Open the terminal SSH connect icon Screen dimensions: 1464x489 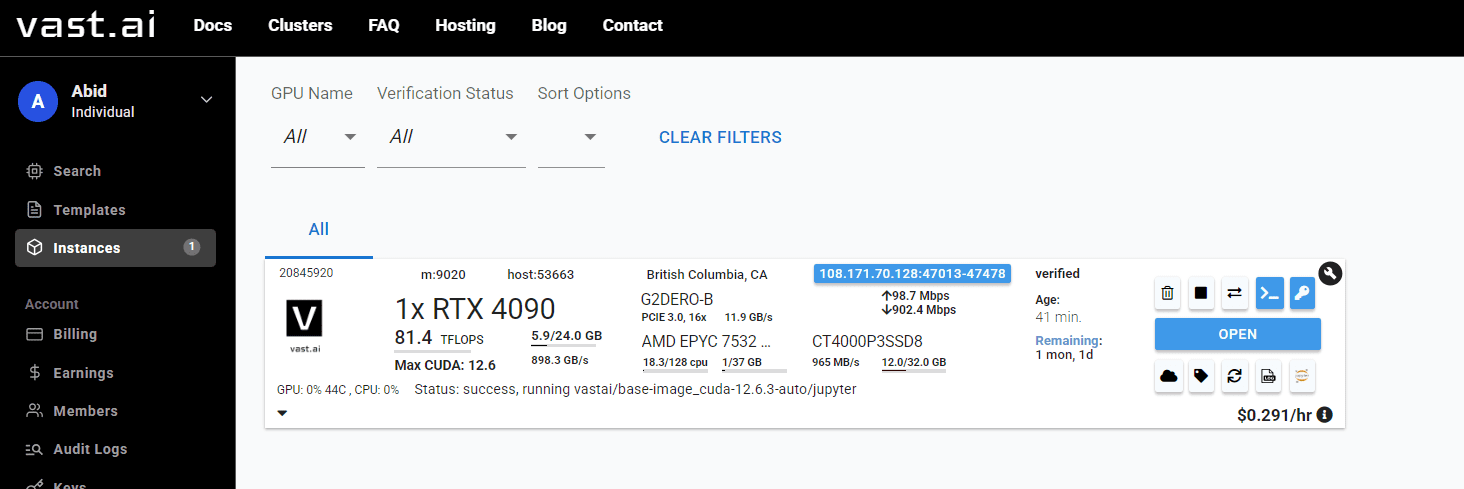pyautogui.click(x=1269, y=293)
